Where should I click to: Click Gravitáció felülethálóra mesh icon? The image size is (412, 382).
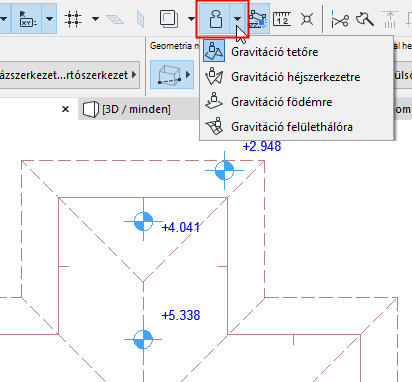point(214,126)
